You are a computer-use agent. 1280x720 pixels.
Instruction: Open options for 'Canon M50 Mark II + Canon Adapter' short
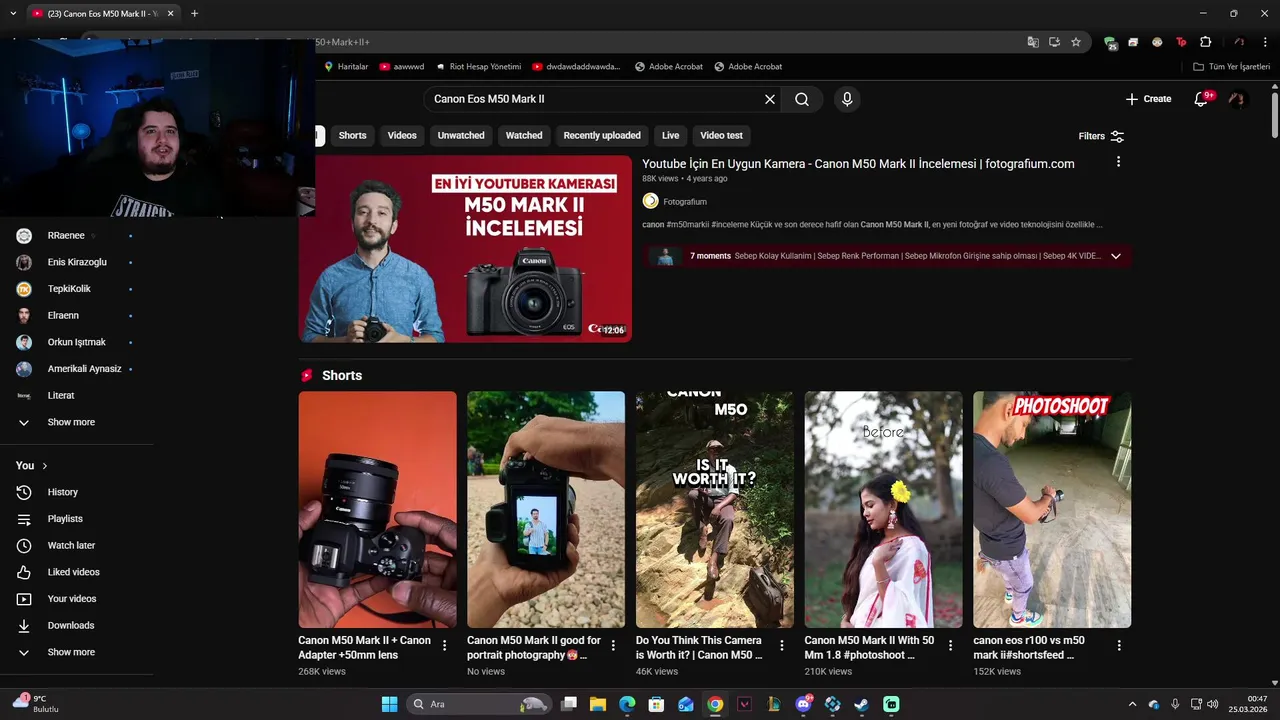click(x=445, y=646)
